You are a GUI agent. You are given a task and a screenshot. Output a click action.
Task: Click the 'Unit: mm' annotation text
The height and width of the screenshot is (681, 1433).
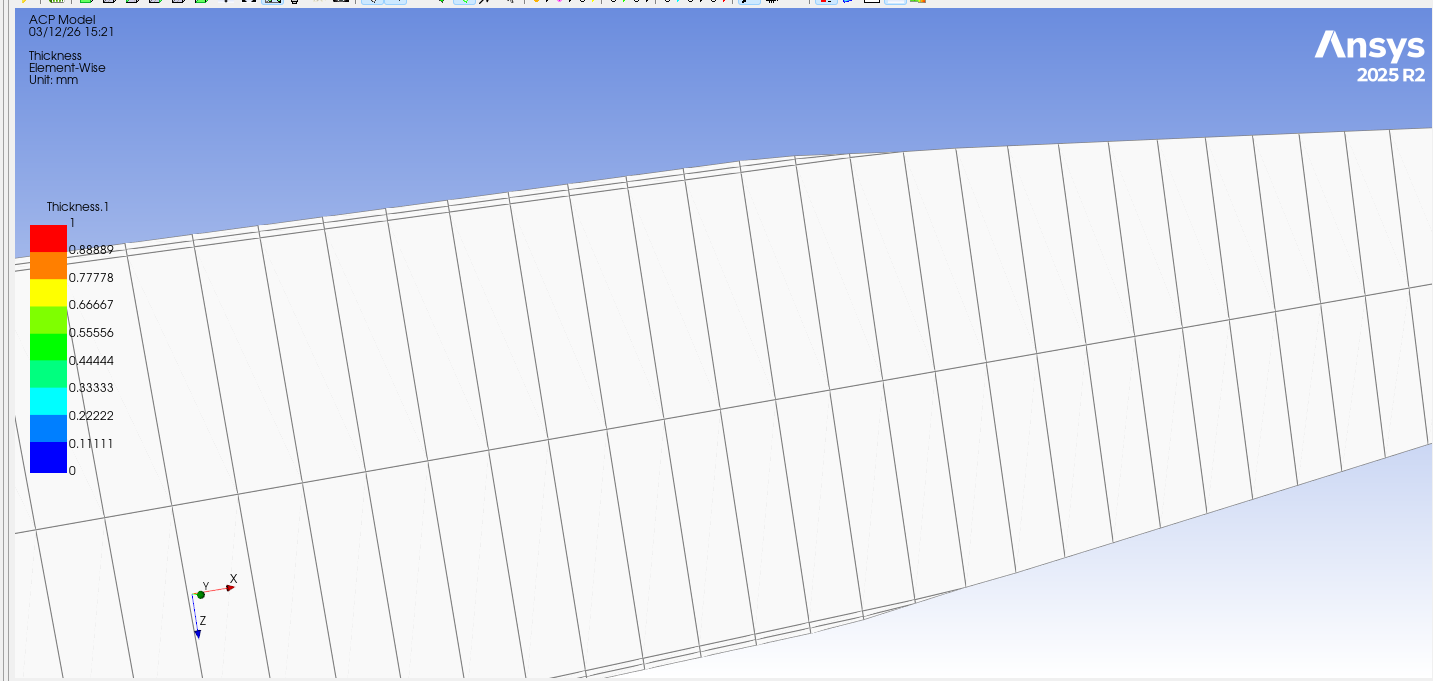[53, 80]
